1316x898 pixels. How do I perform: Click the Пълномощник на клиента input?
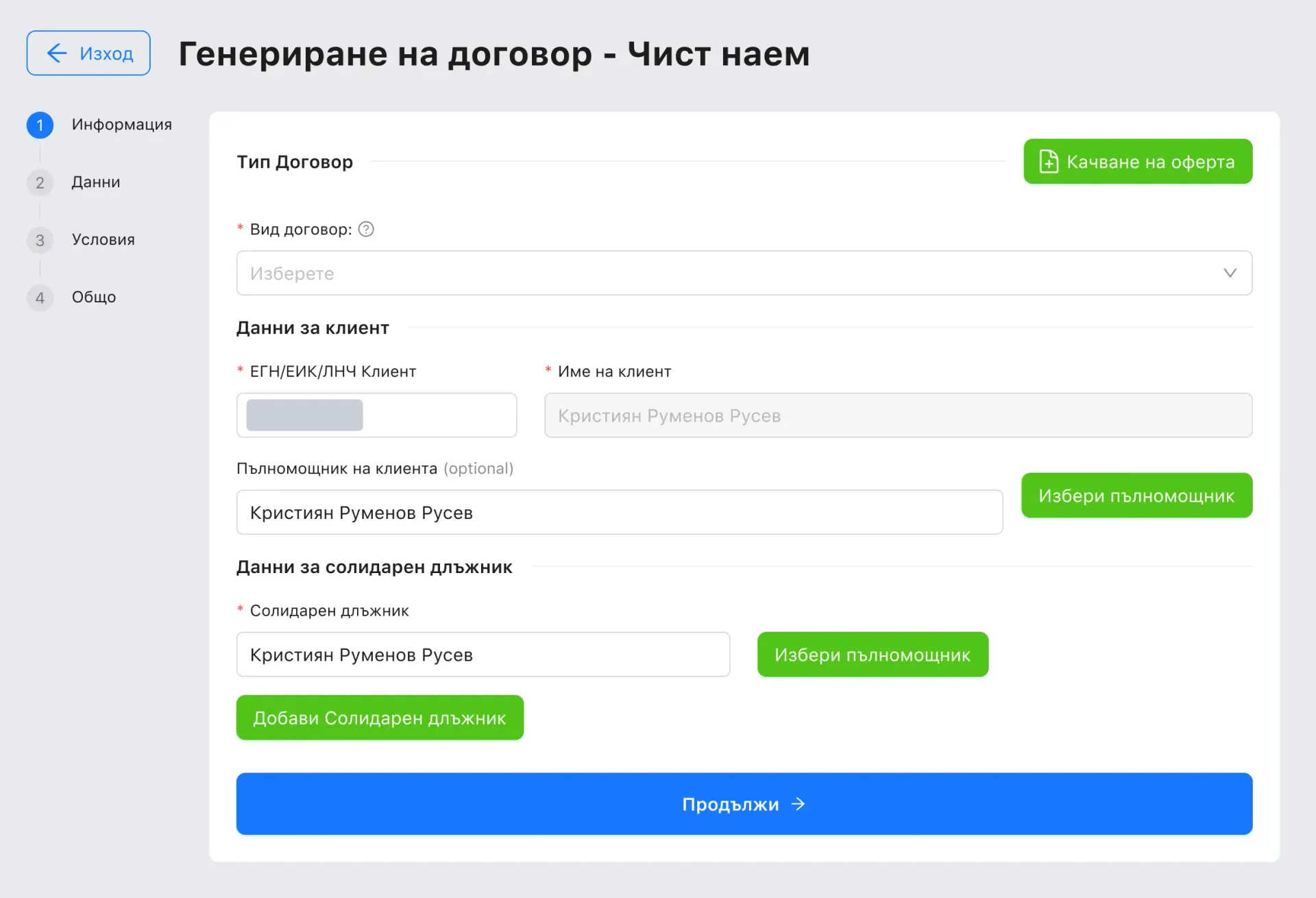click(620, 512)
